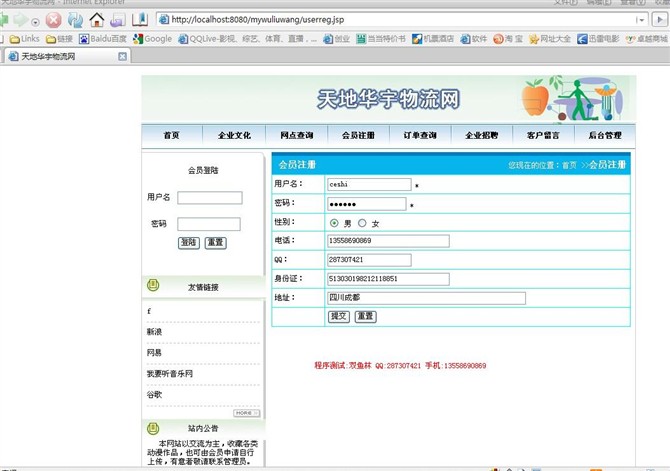The height and width of the screenshot is (471, 670).
Task: Click MORE button under friendly links
Action: [x=247, y=413]
